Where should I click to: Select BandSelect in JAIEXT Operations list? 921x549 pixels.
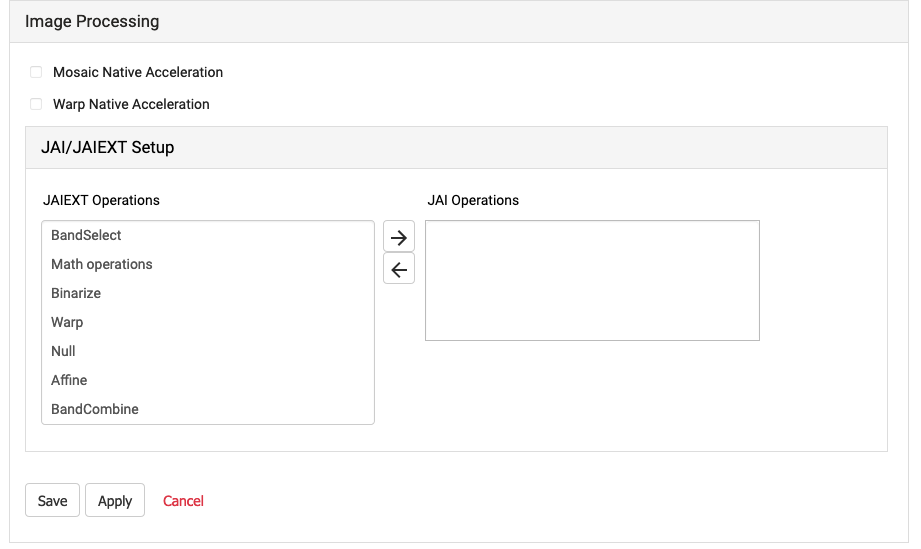pos(208,235)
